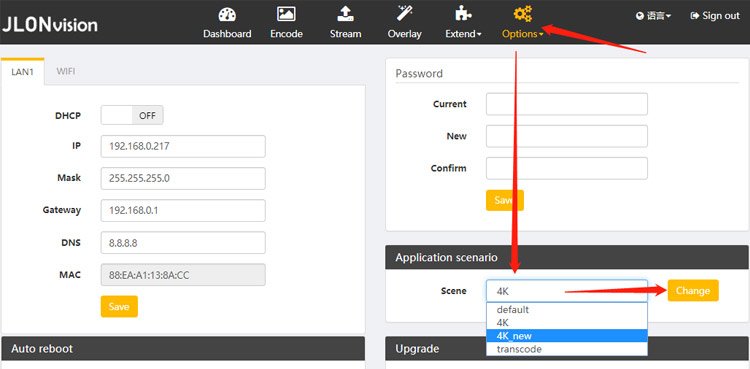This screenshot has height=369, width=750.
Task: Open the Scene select box
Action: click(x=567, y=291)
